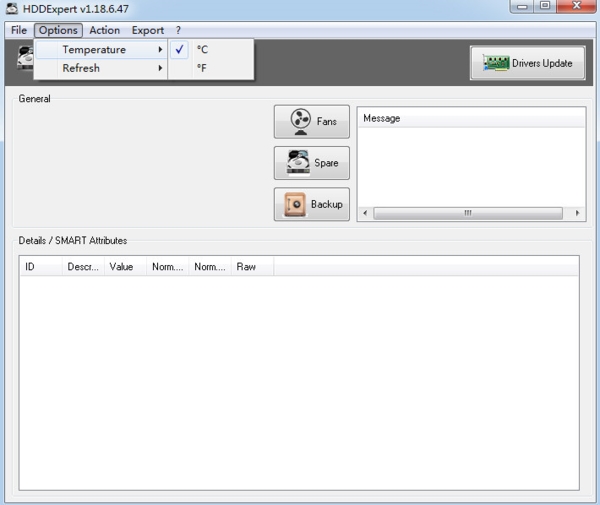Viewport: 600px width, 505px height.
Task: Close the open Options menu
Action: click(x=58, y=30)
